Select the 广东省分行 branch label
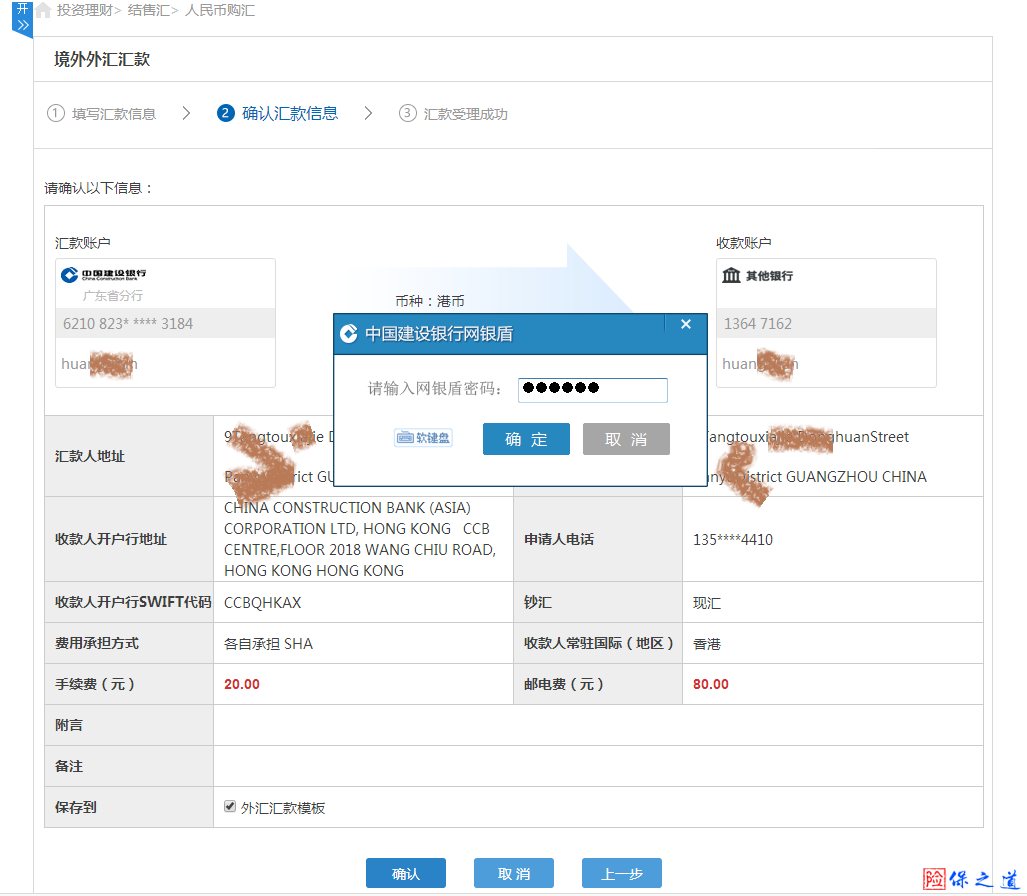 (x=113, y=295)
